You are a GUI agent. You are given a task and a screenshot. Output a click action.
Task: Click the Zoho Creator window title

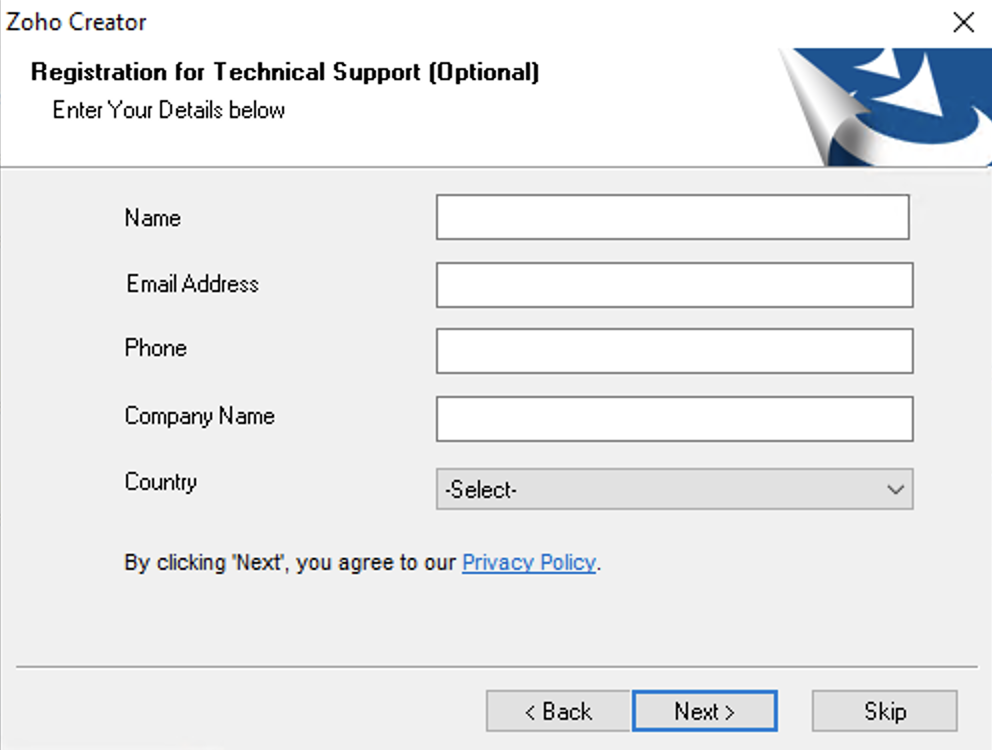click(76, 22)
